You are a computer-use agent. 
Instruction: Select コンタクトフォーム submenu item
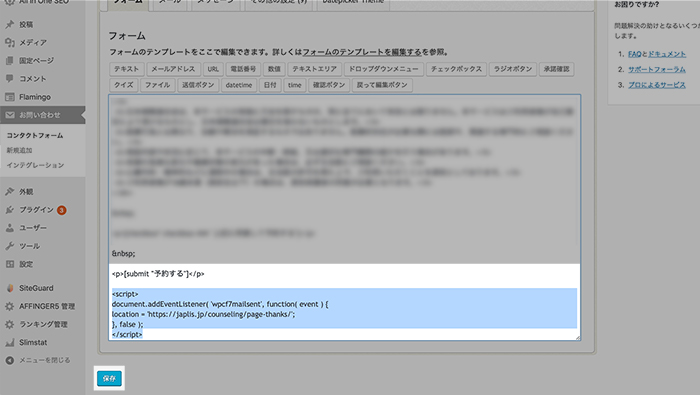point(35,135)
